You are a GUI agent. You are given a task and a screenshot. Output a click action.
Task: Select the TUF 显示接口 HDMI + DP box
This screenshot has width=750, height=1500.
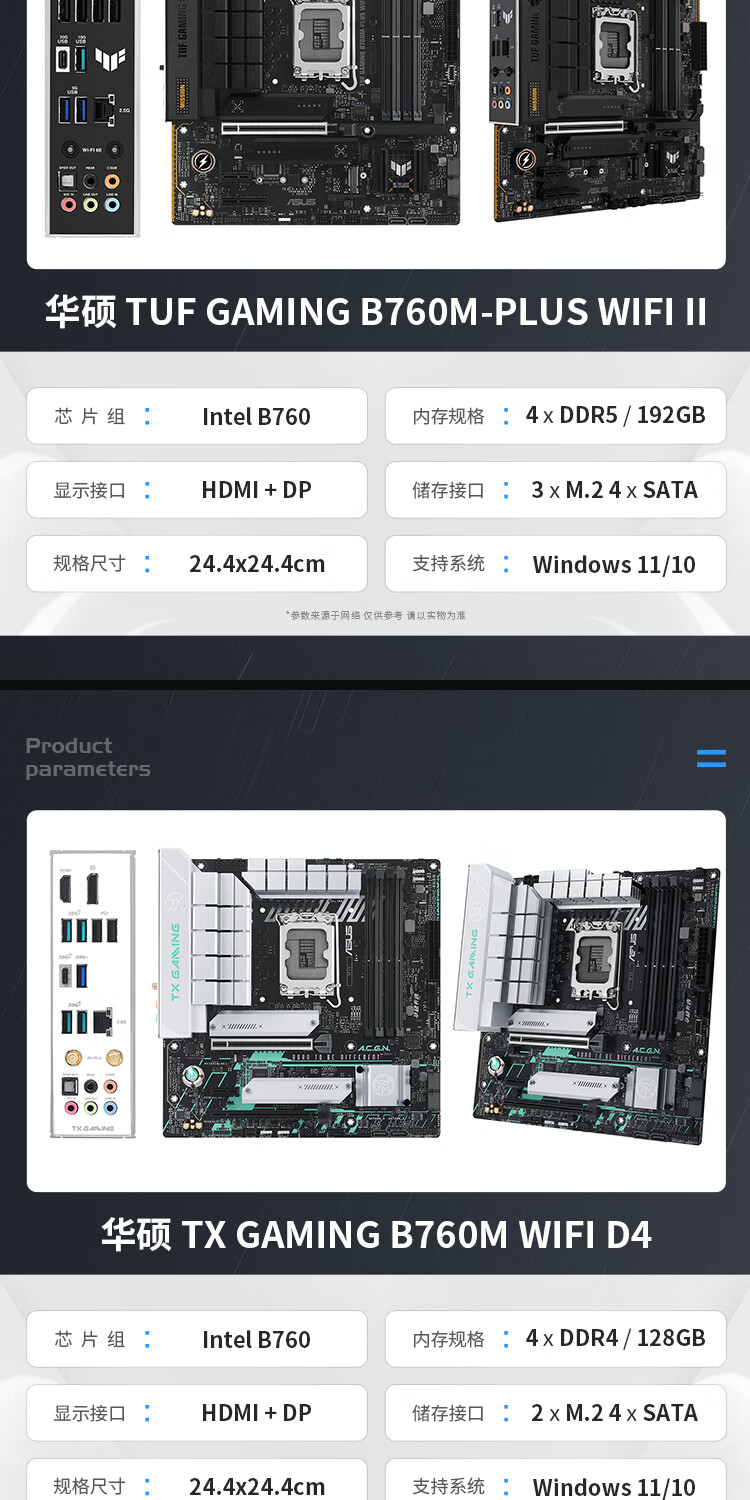(x=197, y=490)
